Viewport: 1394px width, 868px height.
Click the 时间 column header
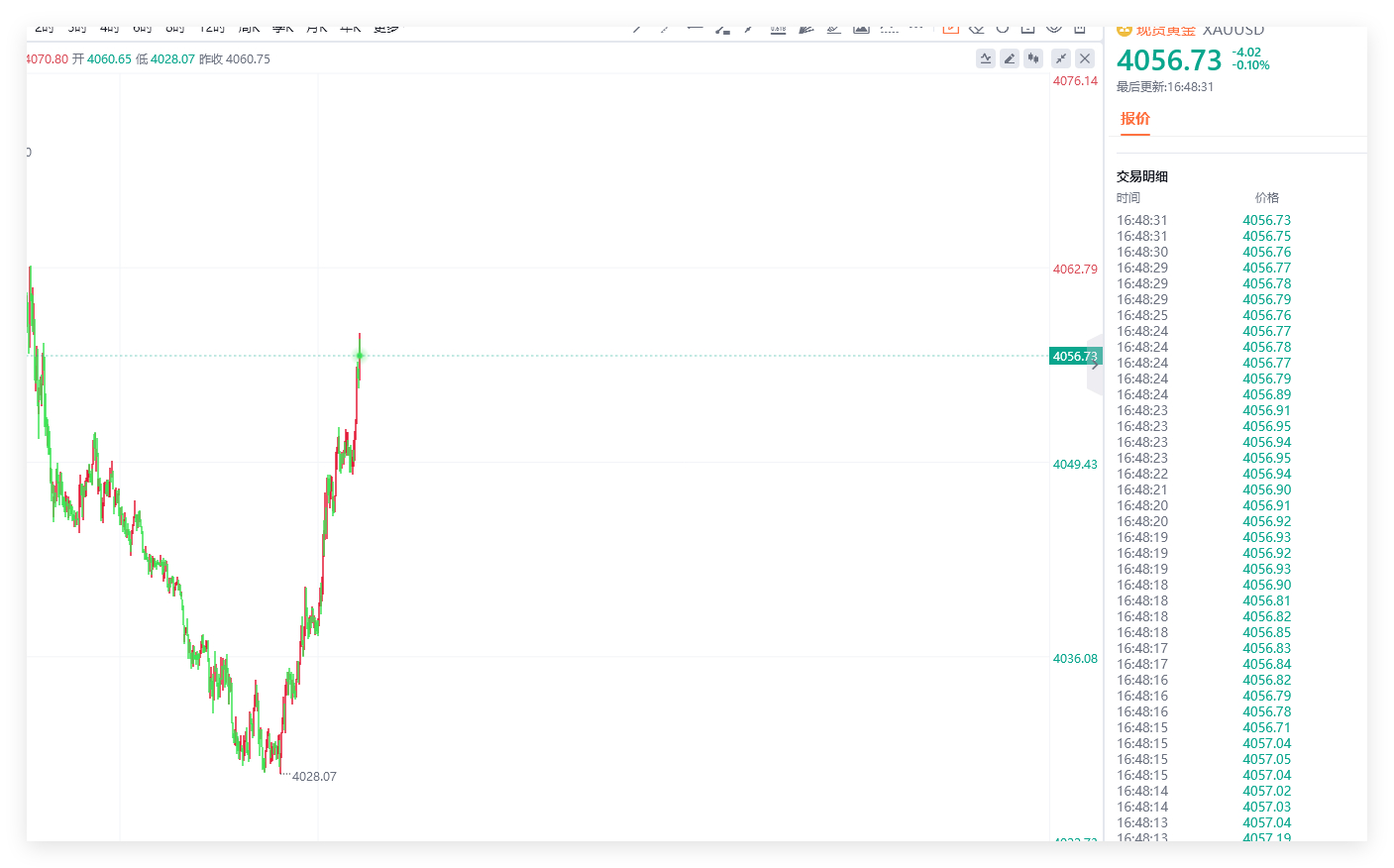(x=1128, y=198)
